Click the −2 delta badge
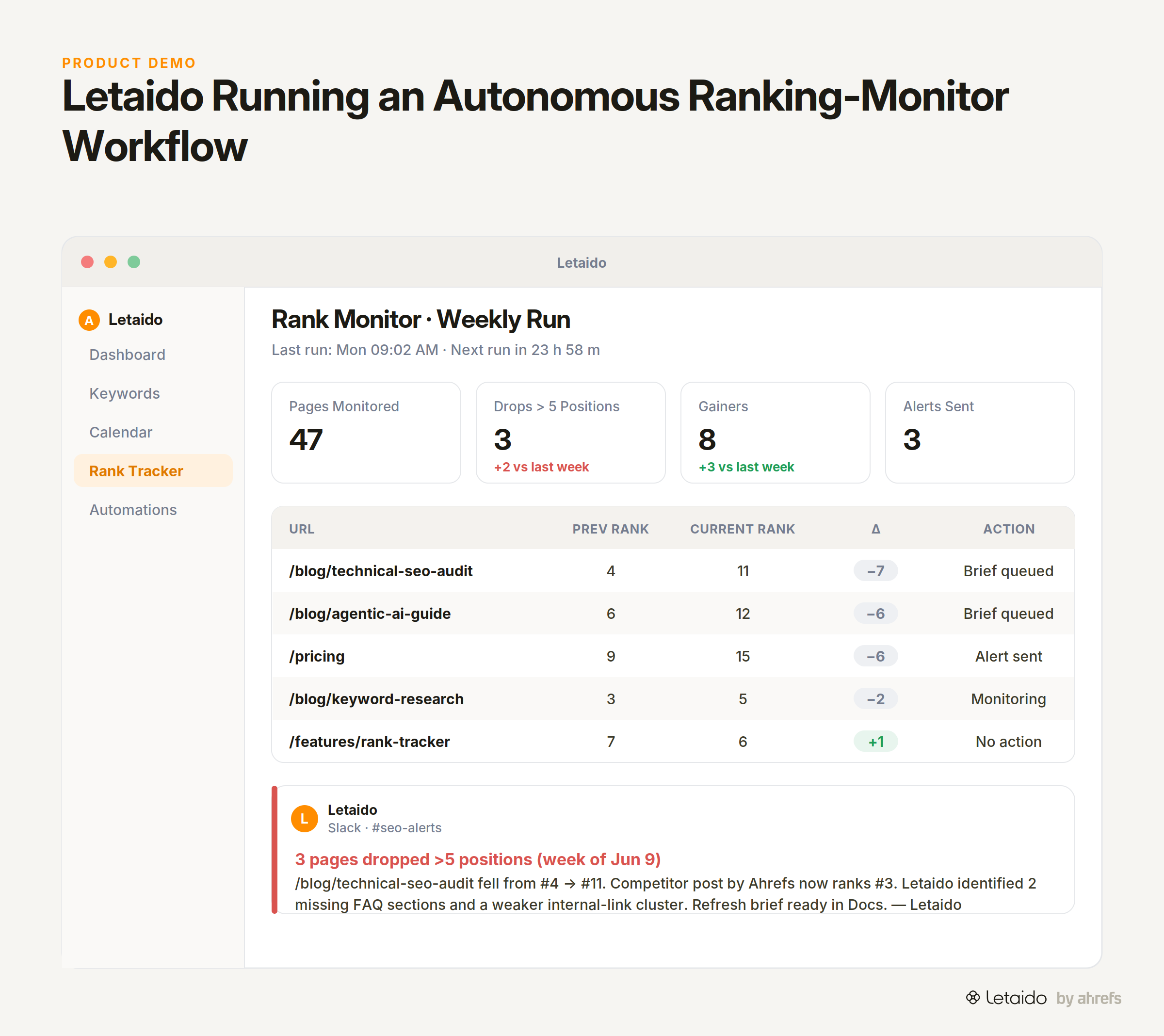The height and width of the screenshot is (1036, 1164). click(876, 699)
